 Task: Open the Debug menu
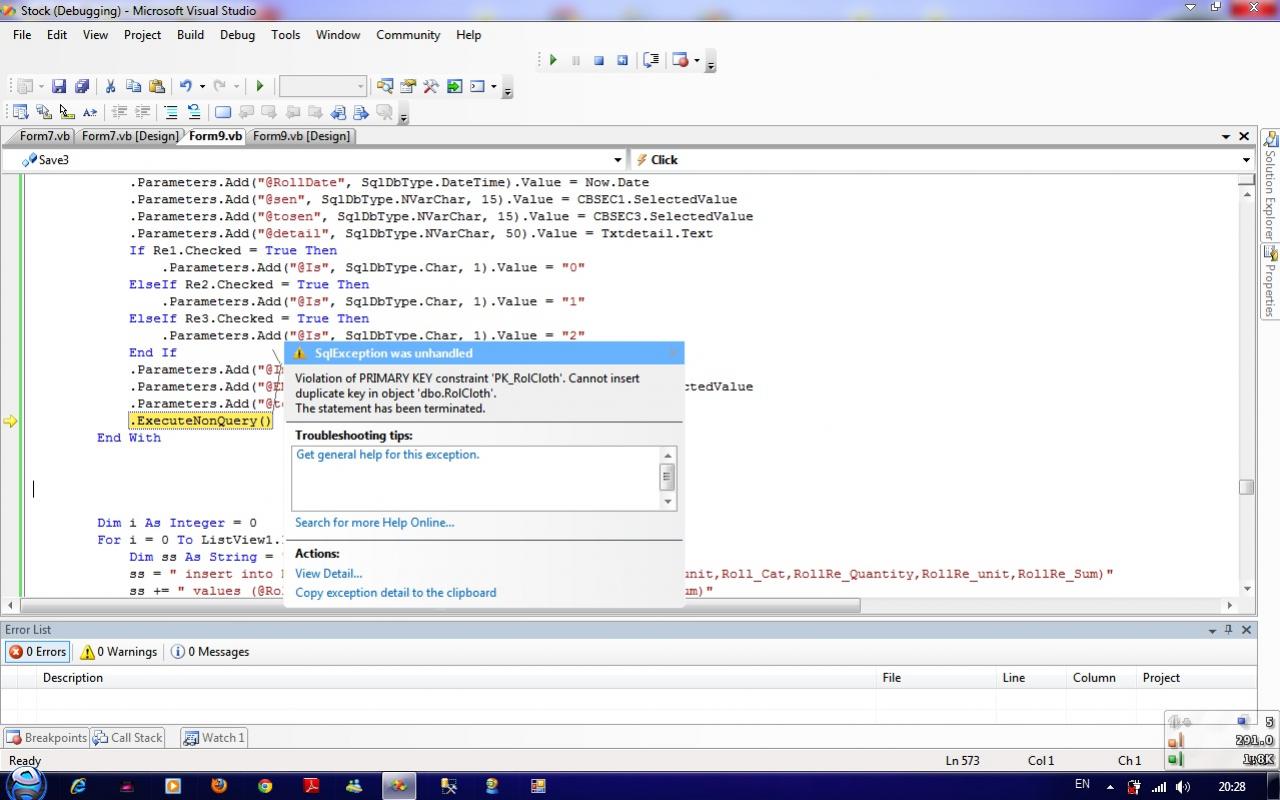(x=237, y=34)
